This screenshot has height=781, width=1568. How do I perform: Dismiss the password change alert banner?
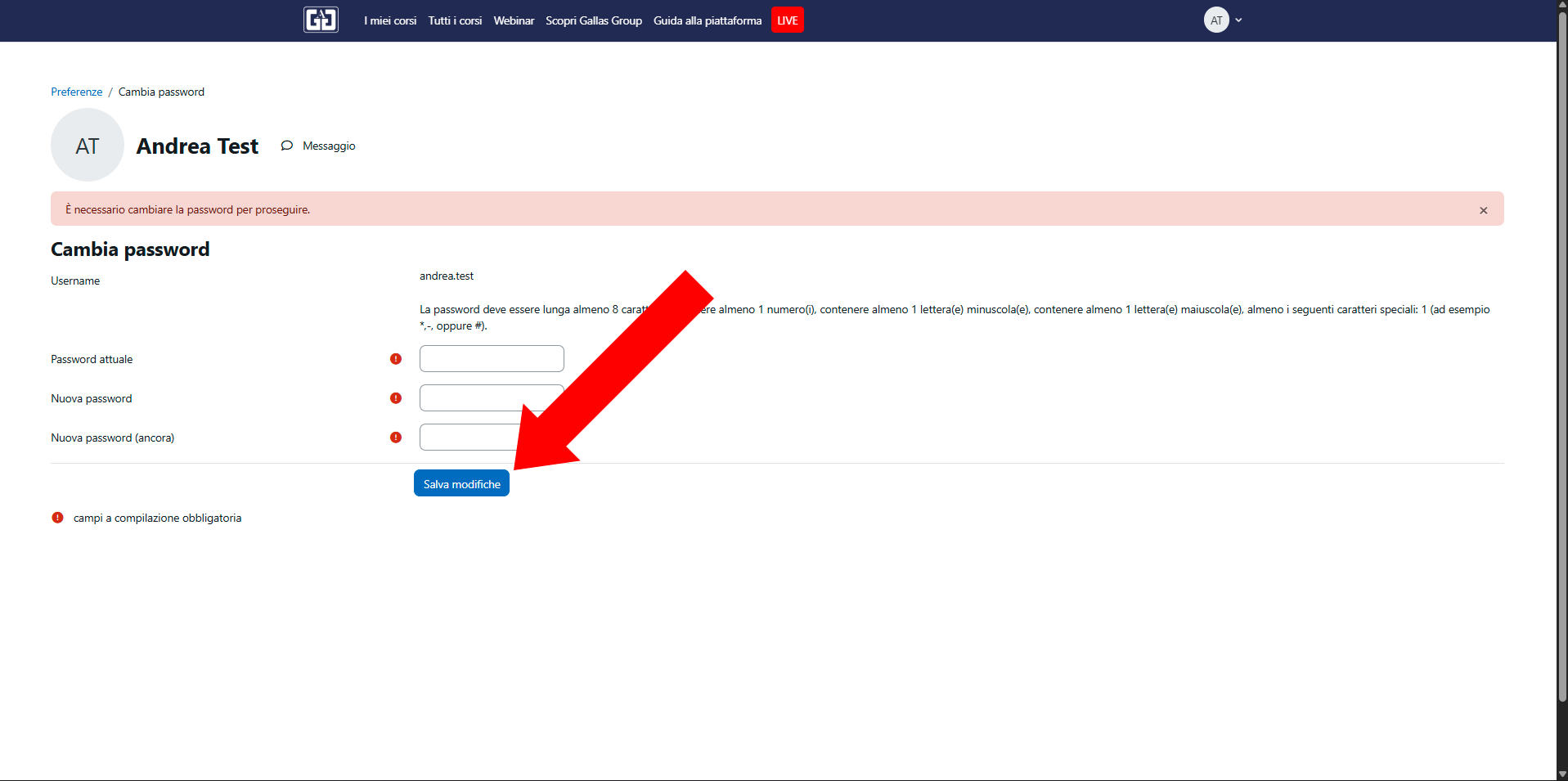click(x=1483, y=210)
